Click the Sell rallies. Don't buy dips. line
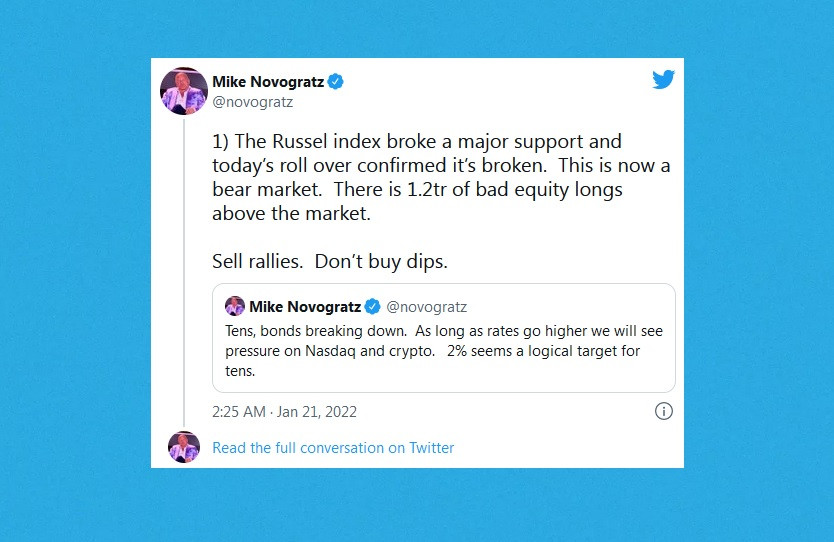 pyautogui.click(x=330, y=262)
